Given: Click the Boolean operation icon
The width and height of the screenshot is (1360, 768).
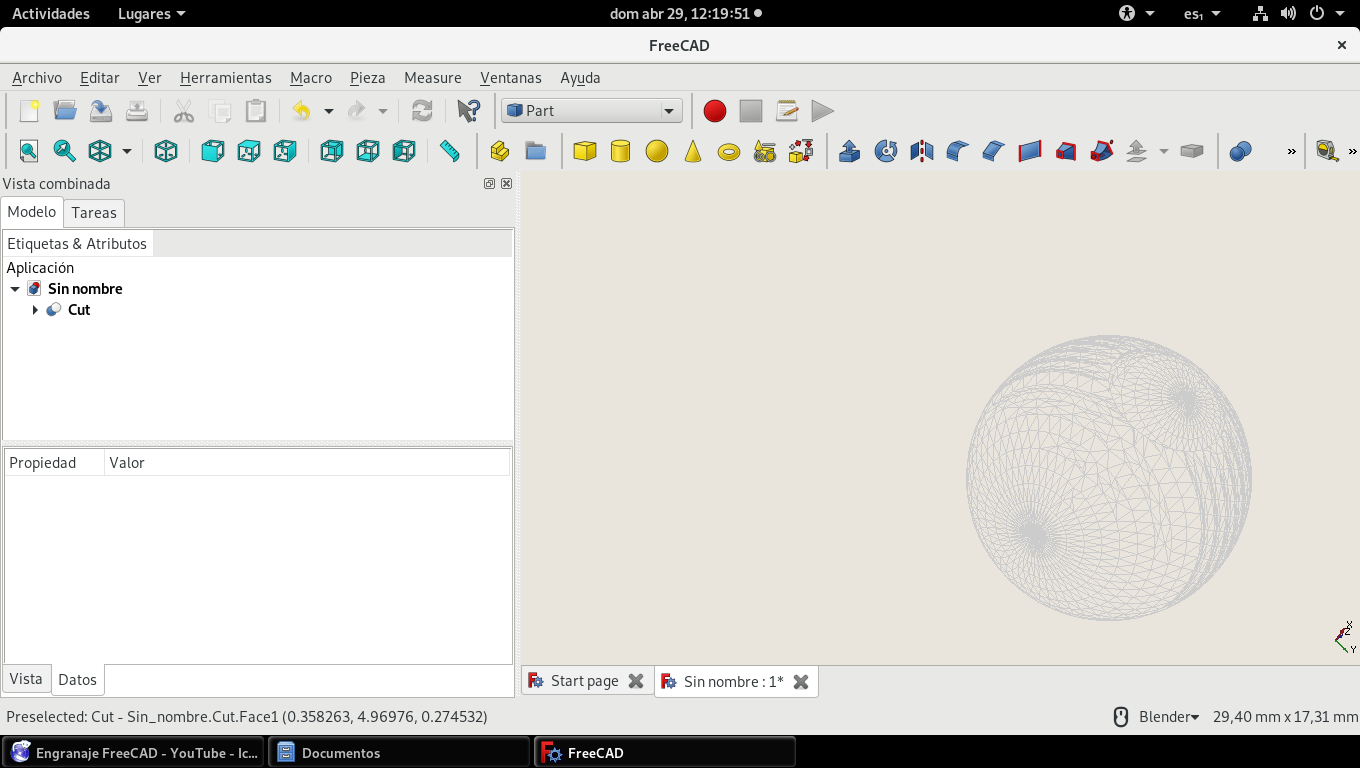Looking at the screenshot, I should 1240,151.
